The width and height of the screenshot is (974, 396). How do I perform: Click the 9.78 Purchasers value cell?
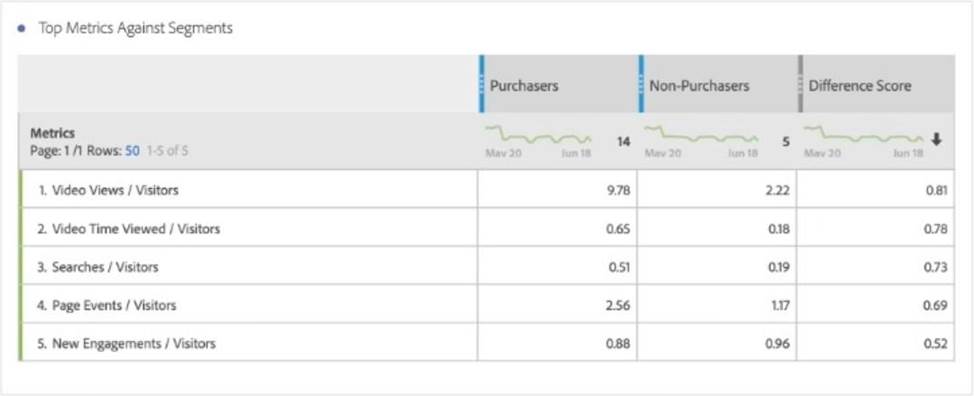[x=557, y=190]
